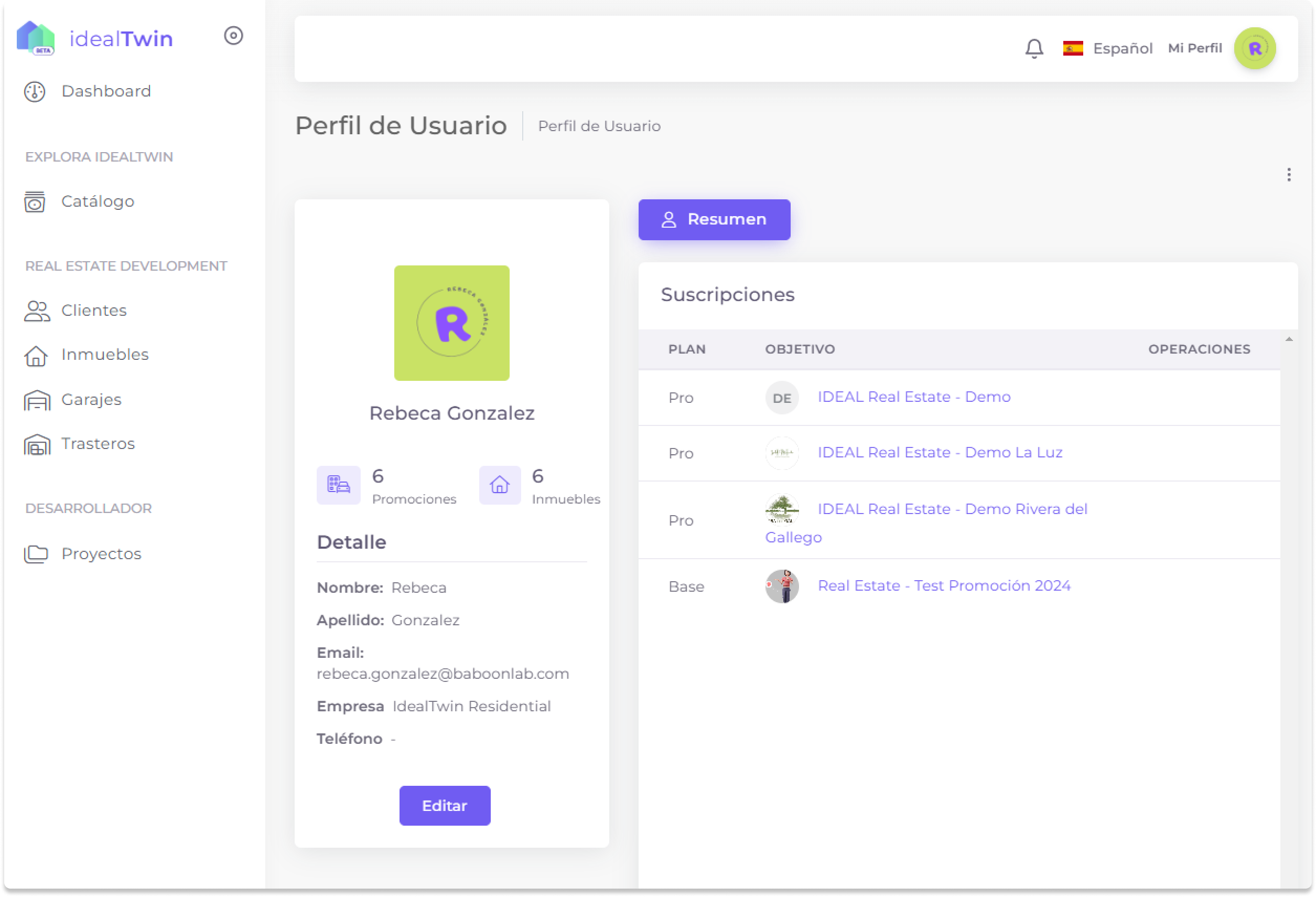This screenshot has width=1316, height=897.
Task: Open the Español language dropdown
Action: click(x=1108, y=49)
